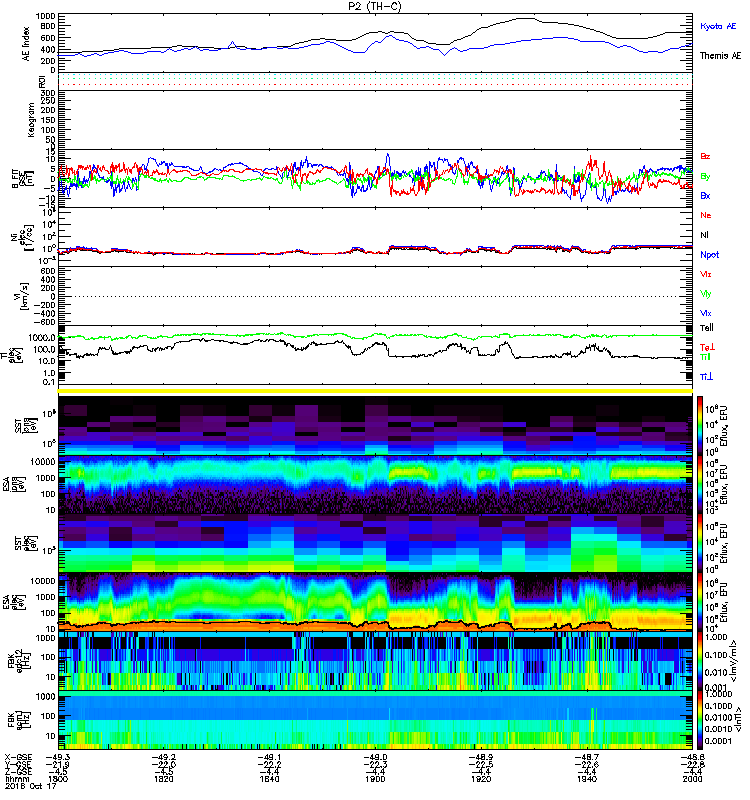The height and width of the screenshot is (800, 750).
Task: Click the blue Npot legend label
Action: click(x=709, y=255)
